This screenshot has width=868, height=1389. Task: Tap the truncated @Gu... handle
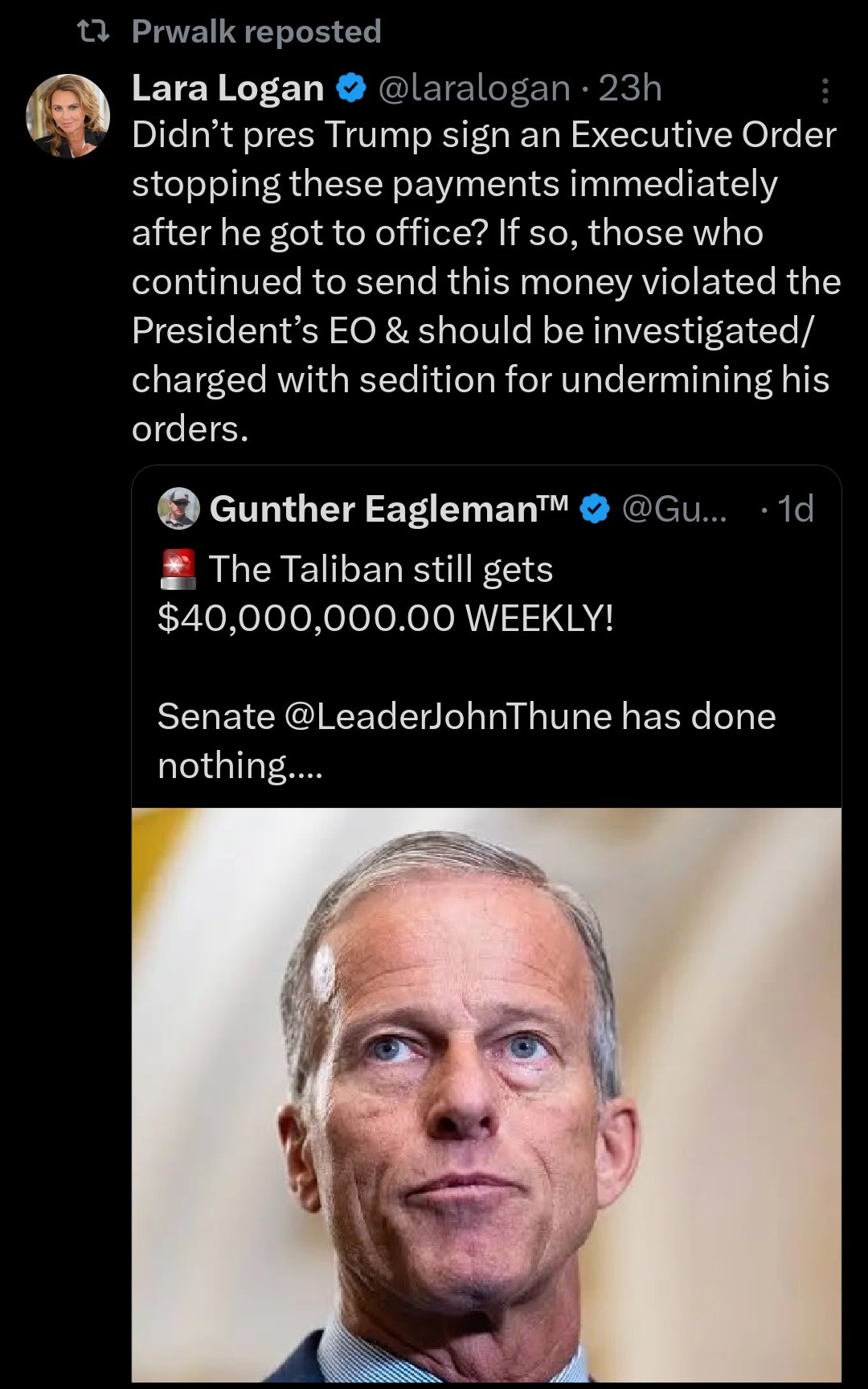click(674, 509)
